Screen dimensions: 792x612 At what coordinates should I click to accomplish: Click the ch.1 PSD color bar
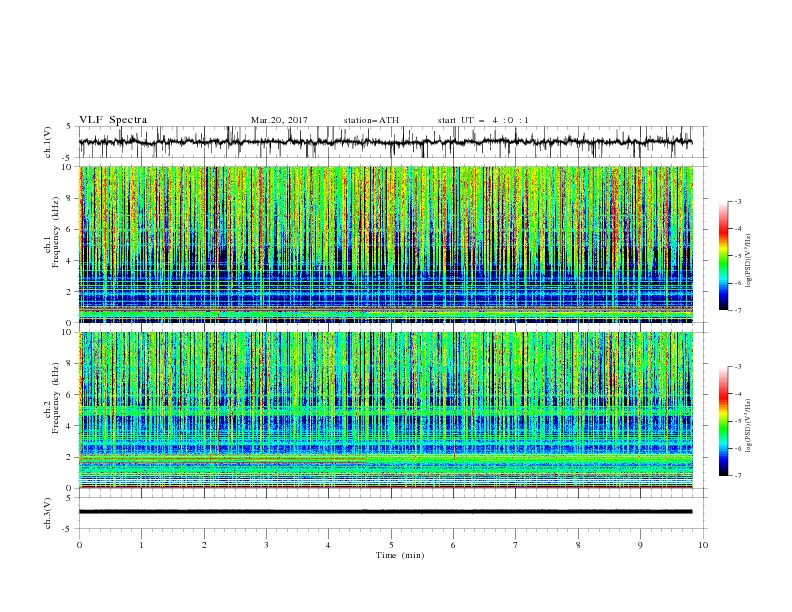pos(723,256)
